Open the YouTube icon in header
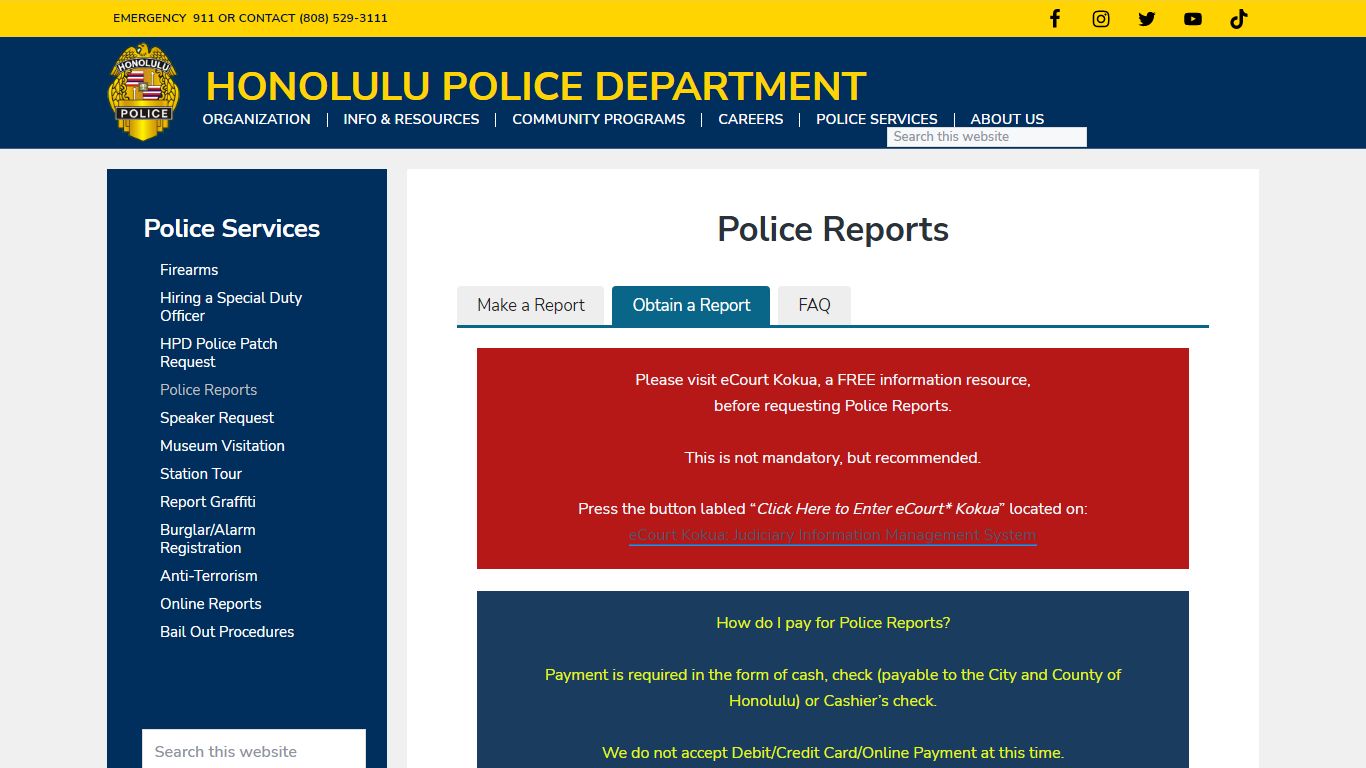1366x768 pixels. click(1193, 19)
